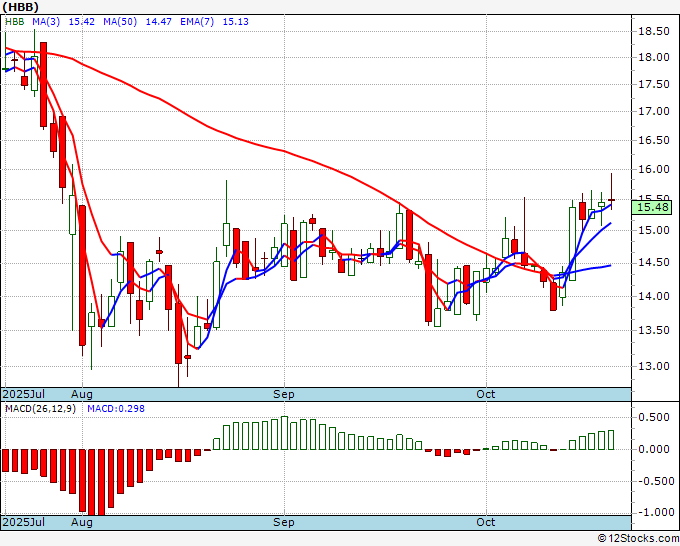The height and width of the screenshot is (546, 680).
Task: Click Aug on the MACD panel timeline
Action: coord(82,522)
